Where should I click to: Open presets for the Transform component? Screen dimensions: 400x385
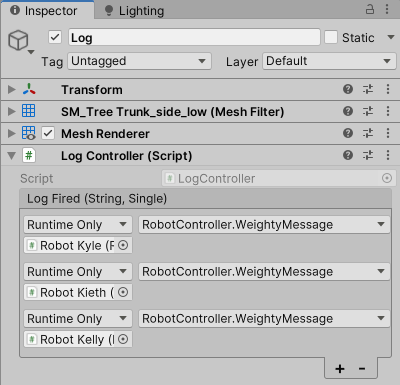(x=368, y=89)
